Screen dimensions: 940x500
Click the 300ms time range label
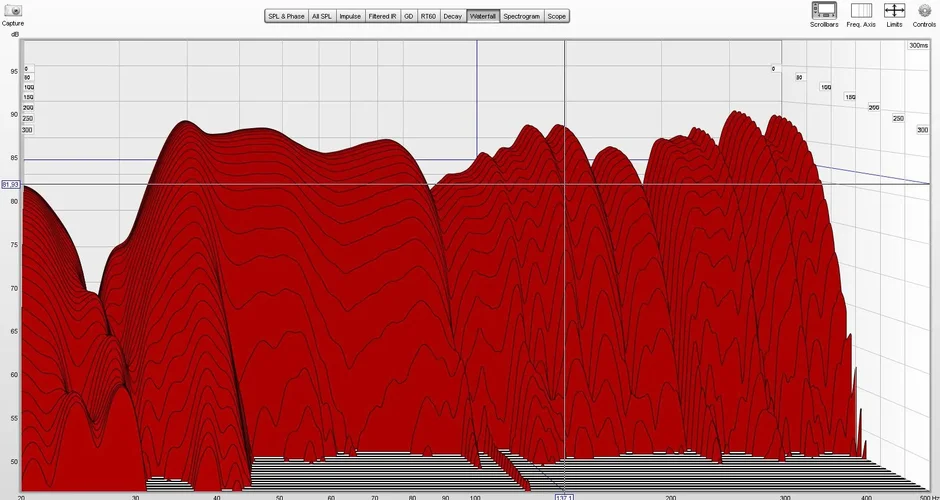click(918, 46)
